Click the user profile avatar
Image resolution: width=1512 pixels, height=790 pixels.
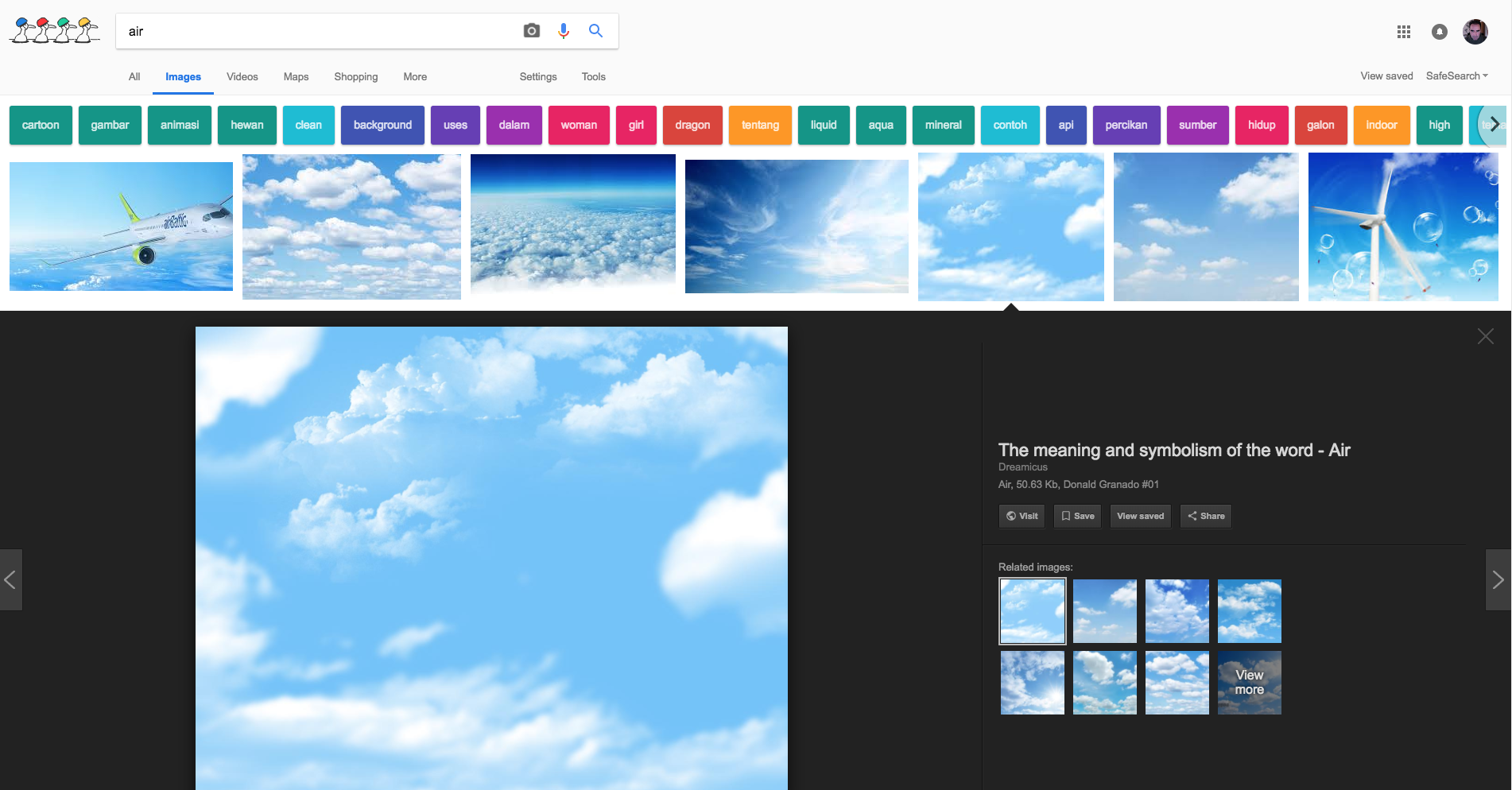pos(1475,32)
